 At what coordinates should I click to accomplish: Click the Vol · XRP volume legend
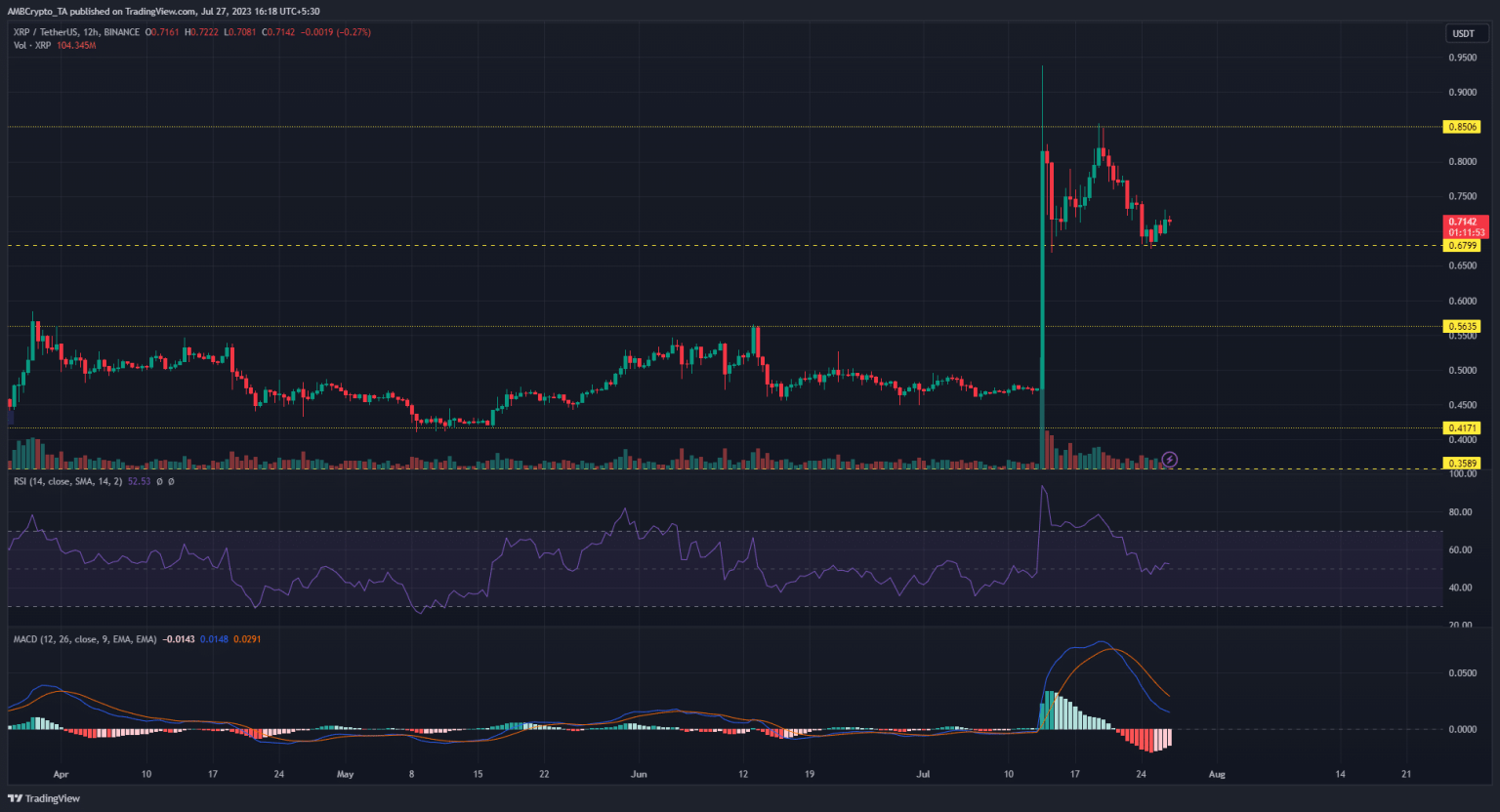[32, 46]
